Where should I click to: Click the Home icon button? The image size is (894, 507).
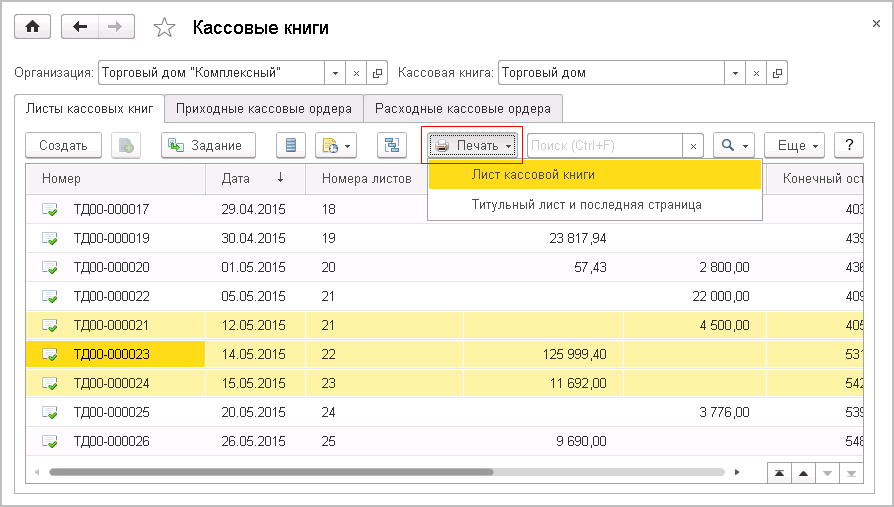tap(32, 27)
